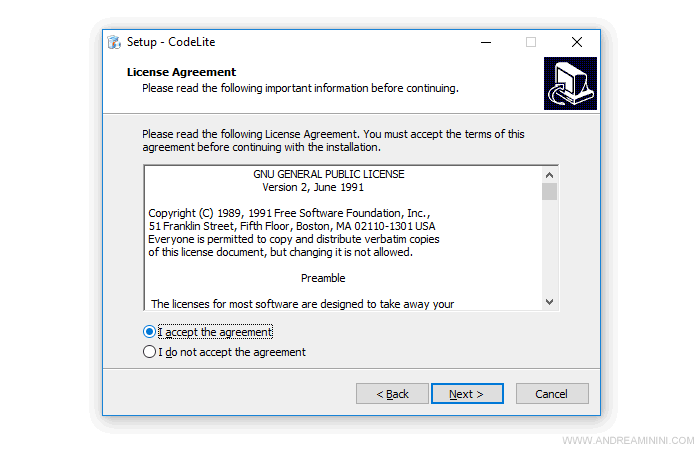Click the license scrollbar thumb
Screen dimensions: 700x450
click(x=549, y=192)
